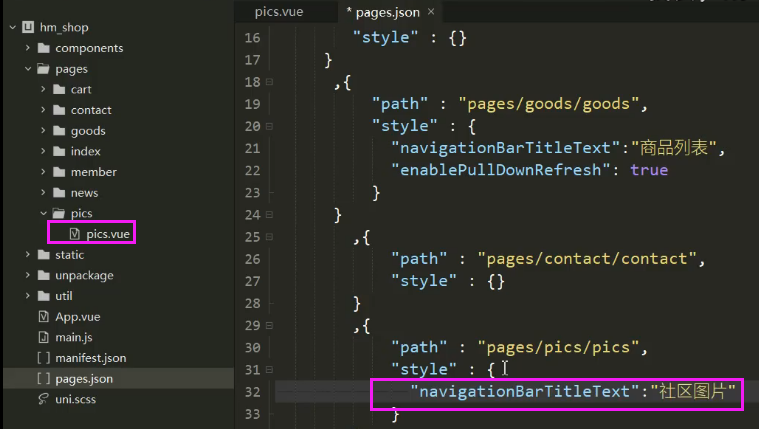The height and width of the screenshot is (429, 759).
Task: Click the contact folder icon
Action: tap(59, 110)
